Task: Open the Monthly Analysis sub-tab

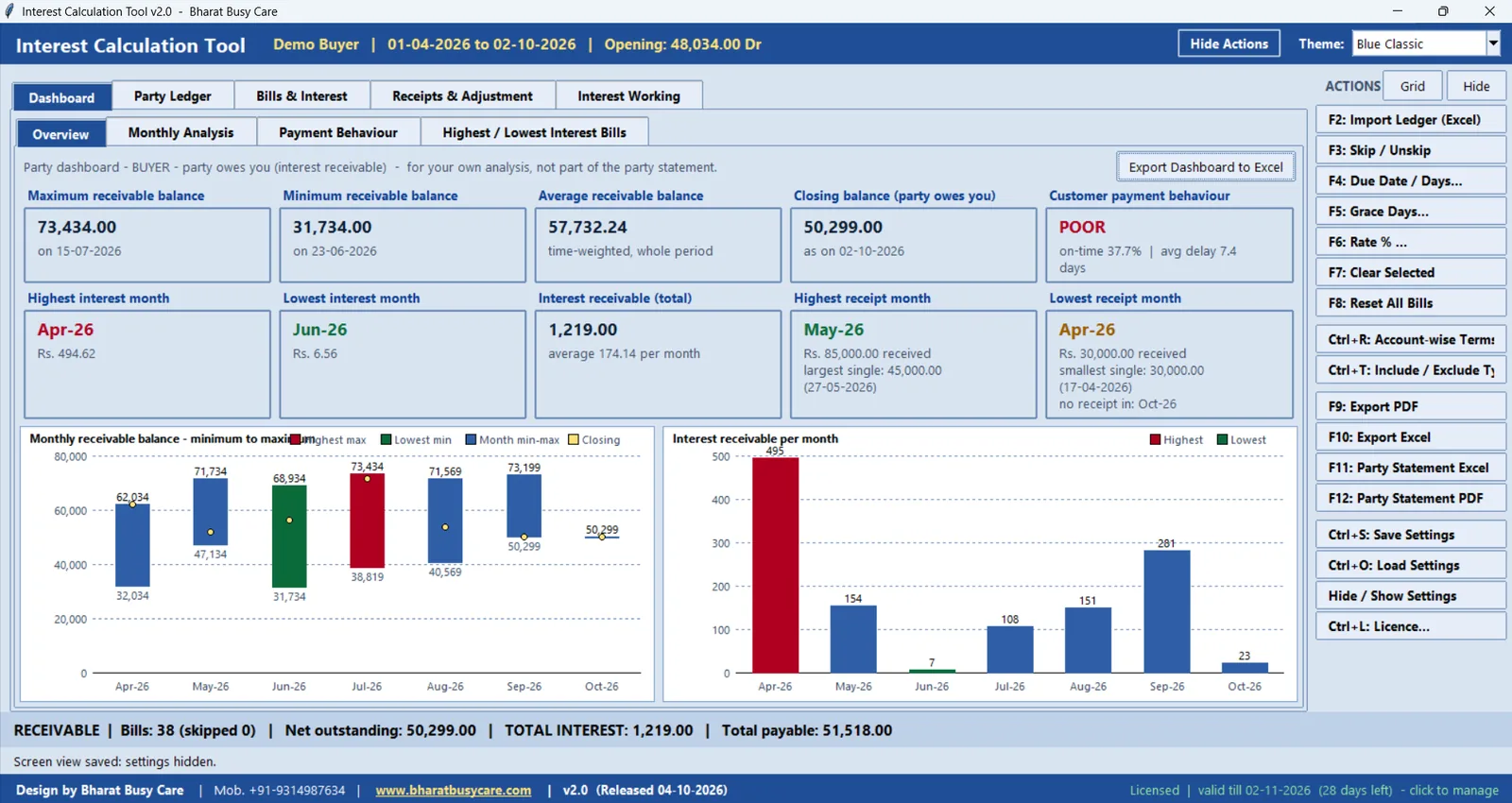Action: tap(180, 133)
